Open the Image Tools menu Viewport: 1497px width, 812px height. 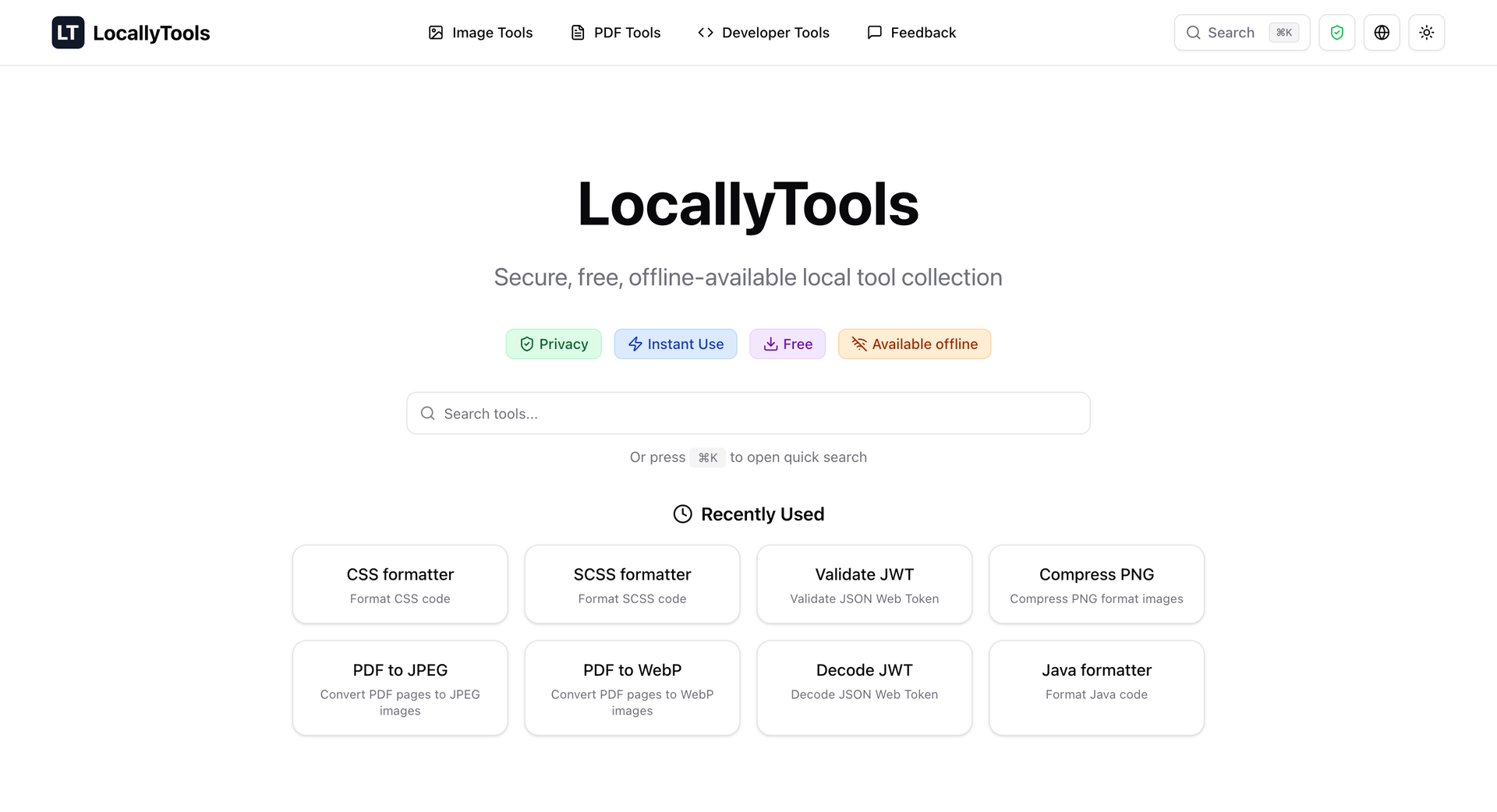click(x=480, y=33)
